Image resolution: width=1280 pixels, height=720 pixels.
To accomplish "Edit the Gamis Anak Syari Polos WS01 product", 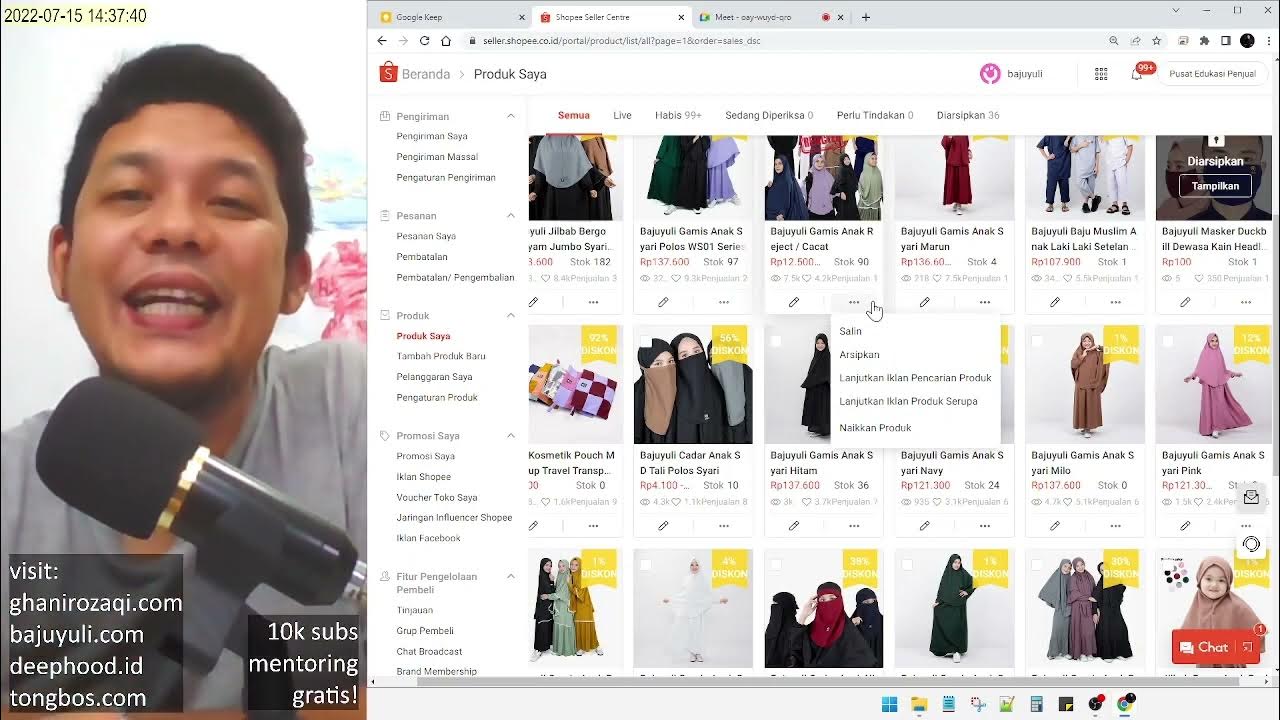I will pos(663,302).
